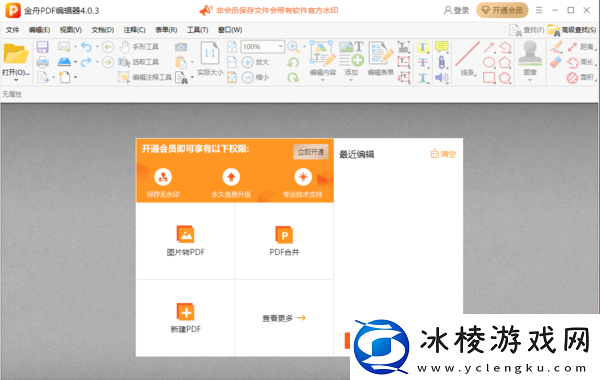Select the 手形工具 hand tool
The height and width of the screenshot is (380, 600).
tap(139, 47)
